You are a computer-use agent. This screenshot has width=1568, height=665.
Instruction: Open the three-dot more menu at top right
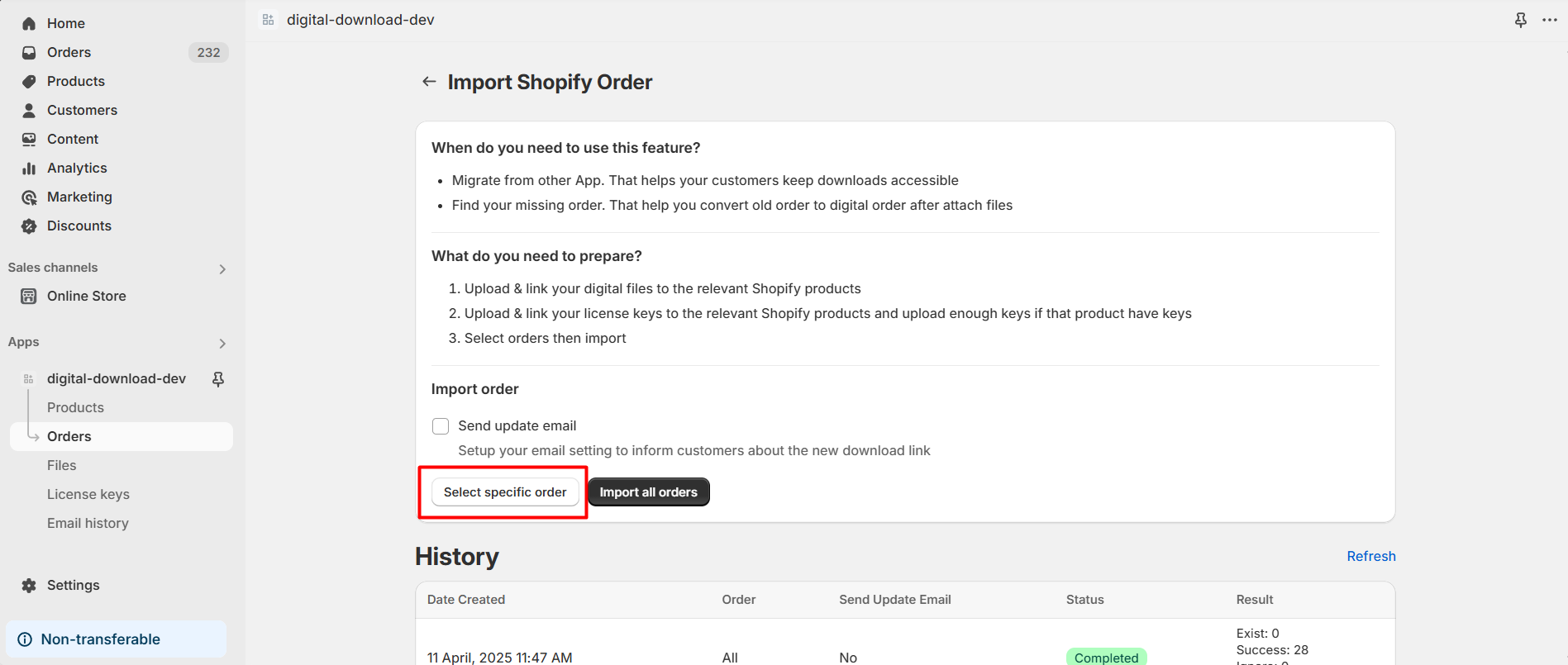click(1550, 20)
